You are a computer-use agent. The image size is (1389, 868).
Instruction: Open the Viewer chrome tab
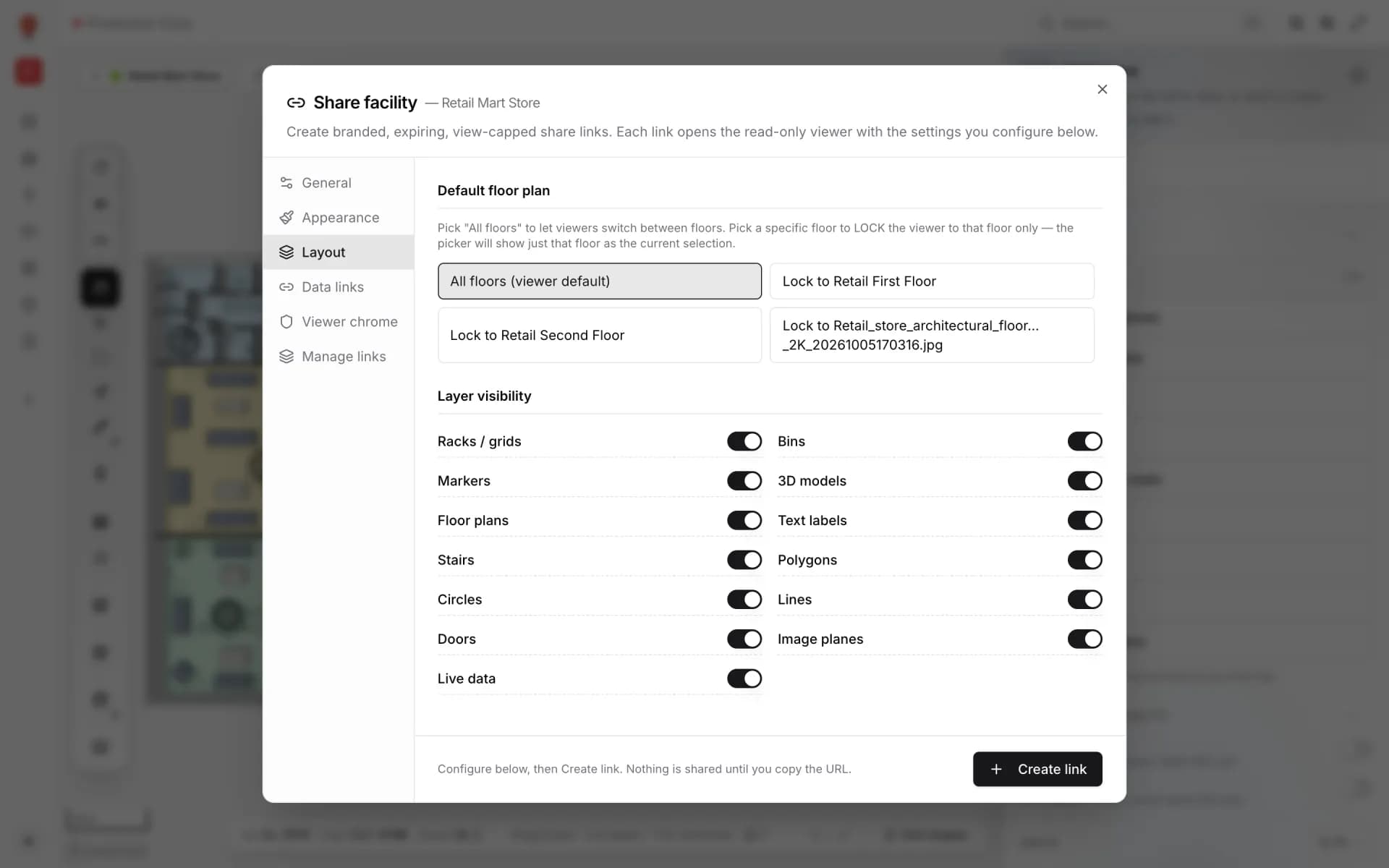(x=338, y=322)
